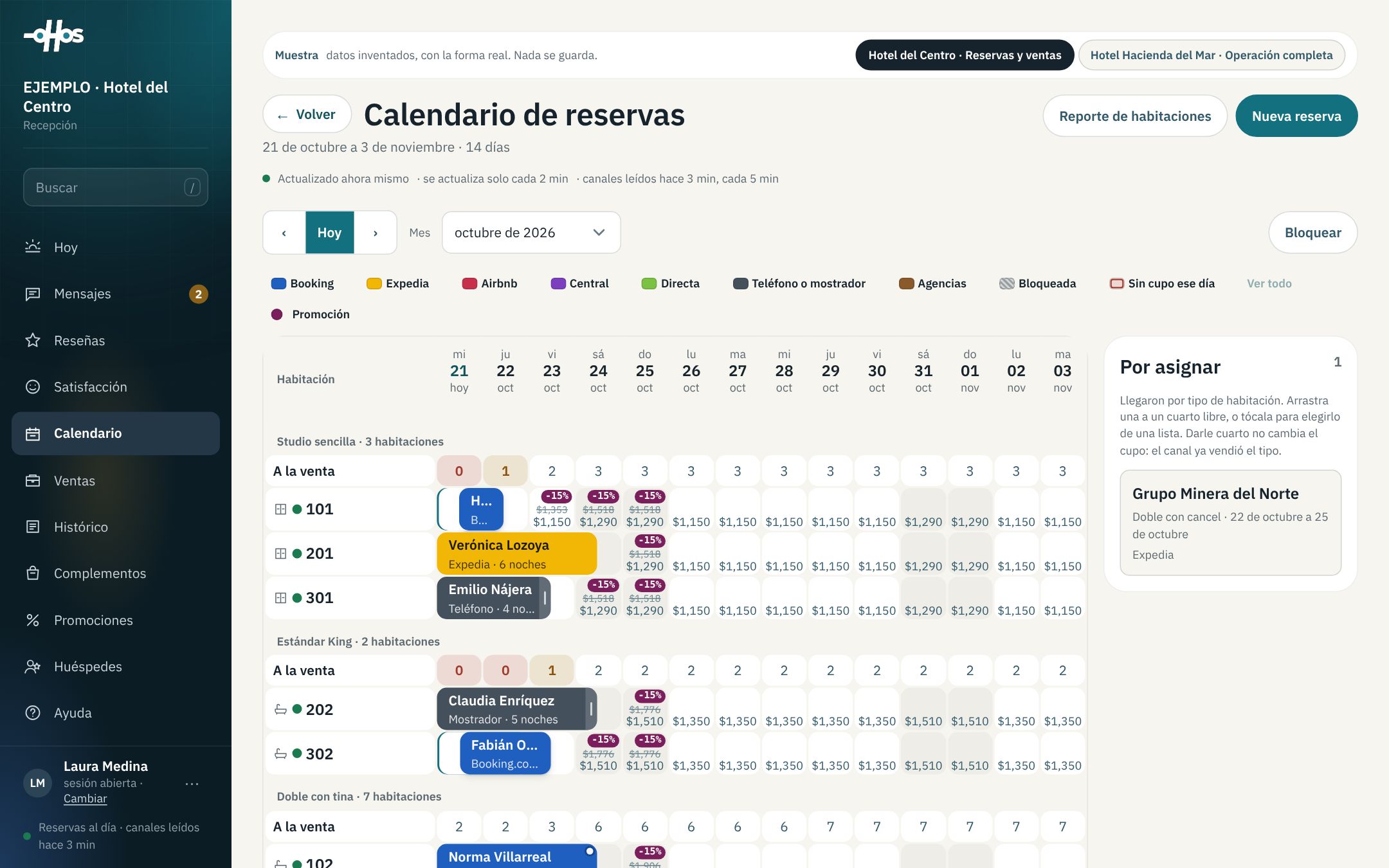Click the Cambiar session link
The height and width of the screenshot is (868, 1389).
point(85,799)
